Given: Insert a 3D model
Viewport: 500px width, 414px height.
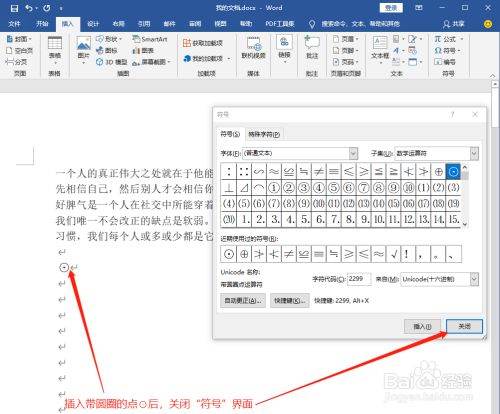Looking at the screenshot, I should pos(112,62).
